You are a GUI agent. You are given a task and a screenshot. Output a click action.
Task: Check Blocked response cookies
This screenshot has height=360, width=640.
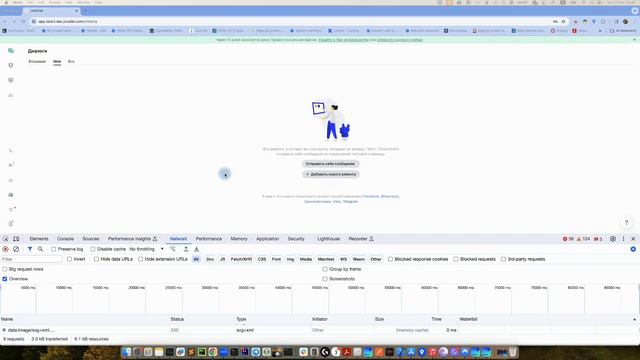tap(390, 259)
